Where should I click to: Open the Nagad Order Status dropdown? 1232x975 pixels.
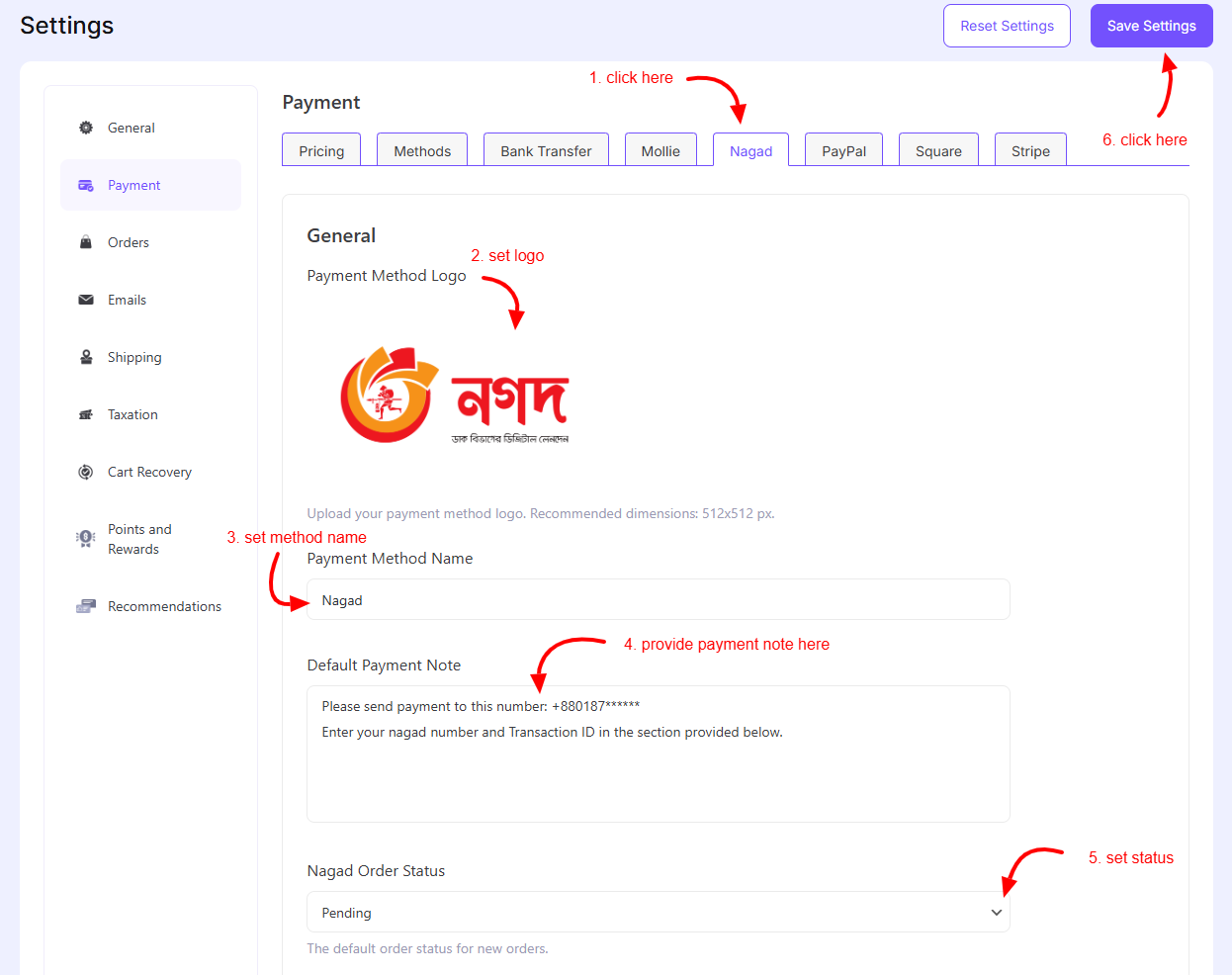[x=659, y=912]
